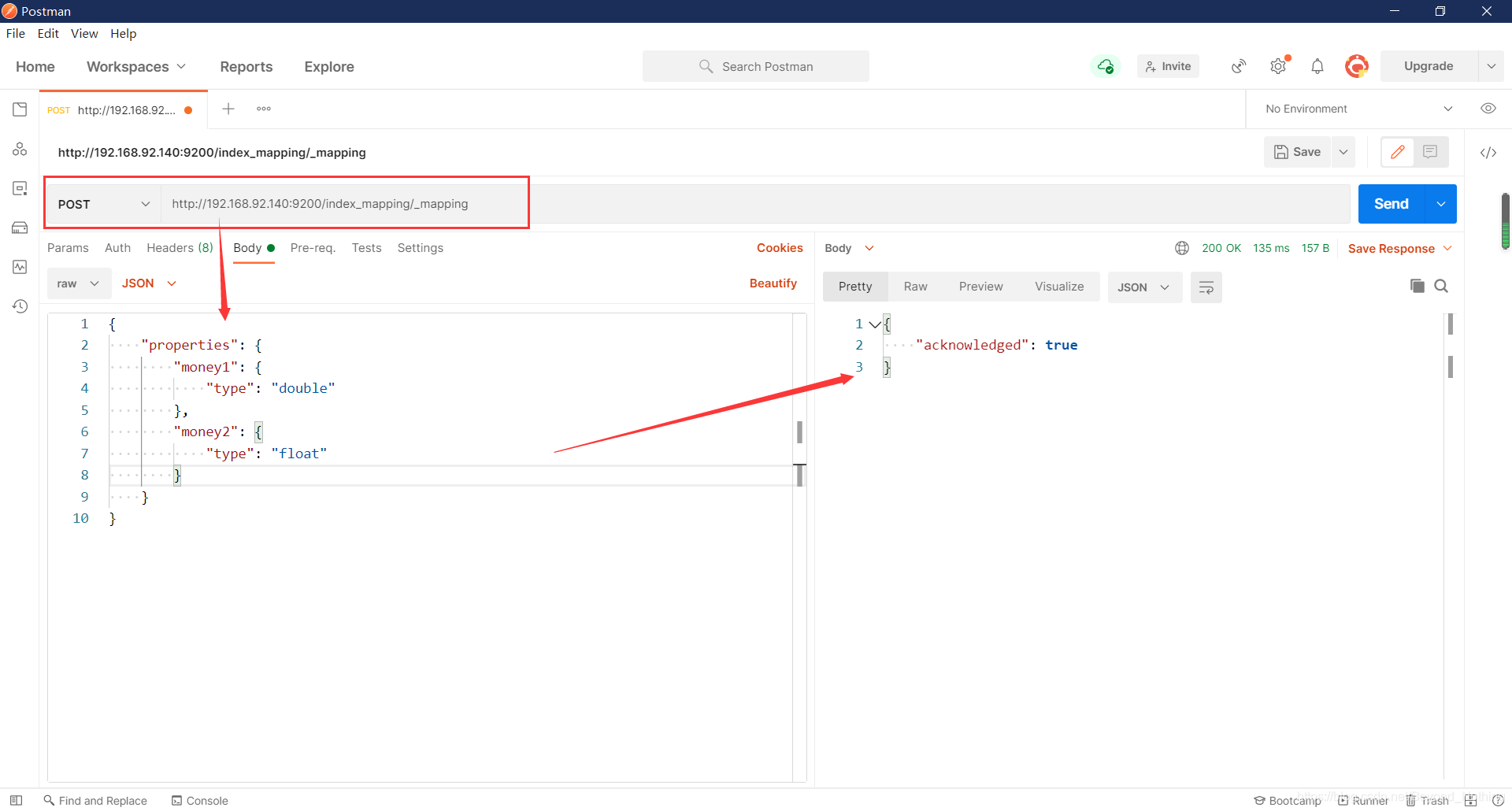Open response Body section dropdown
This screenshot has width=1512, height=811.
(x=849, y=248)
